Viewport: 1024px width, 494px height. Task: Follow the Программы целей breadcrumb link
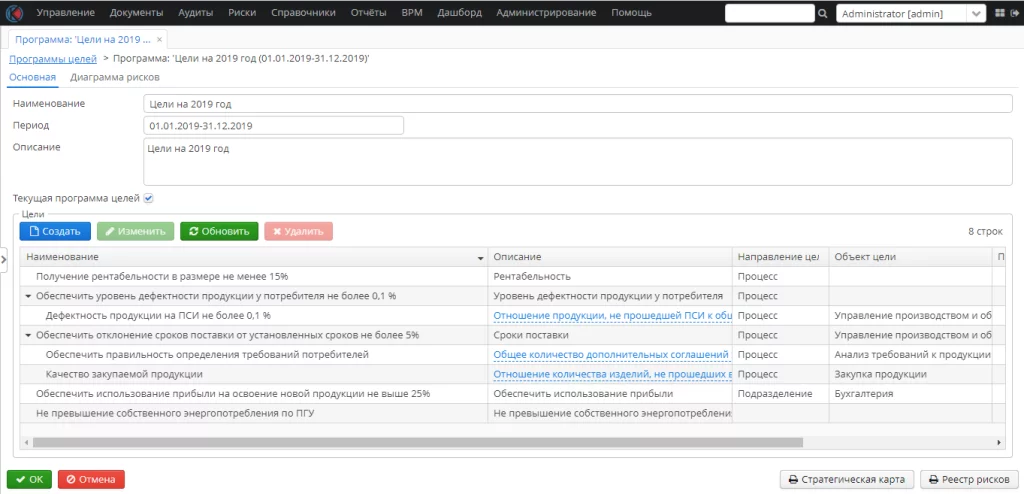(53, 59)
